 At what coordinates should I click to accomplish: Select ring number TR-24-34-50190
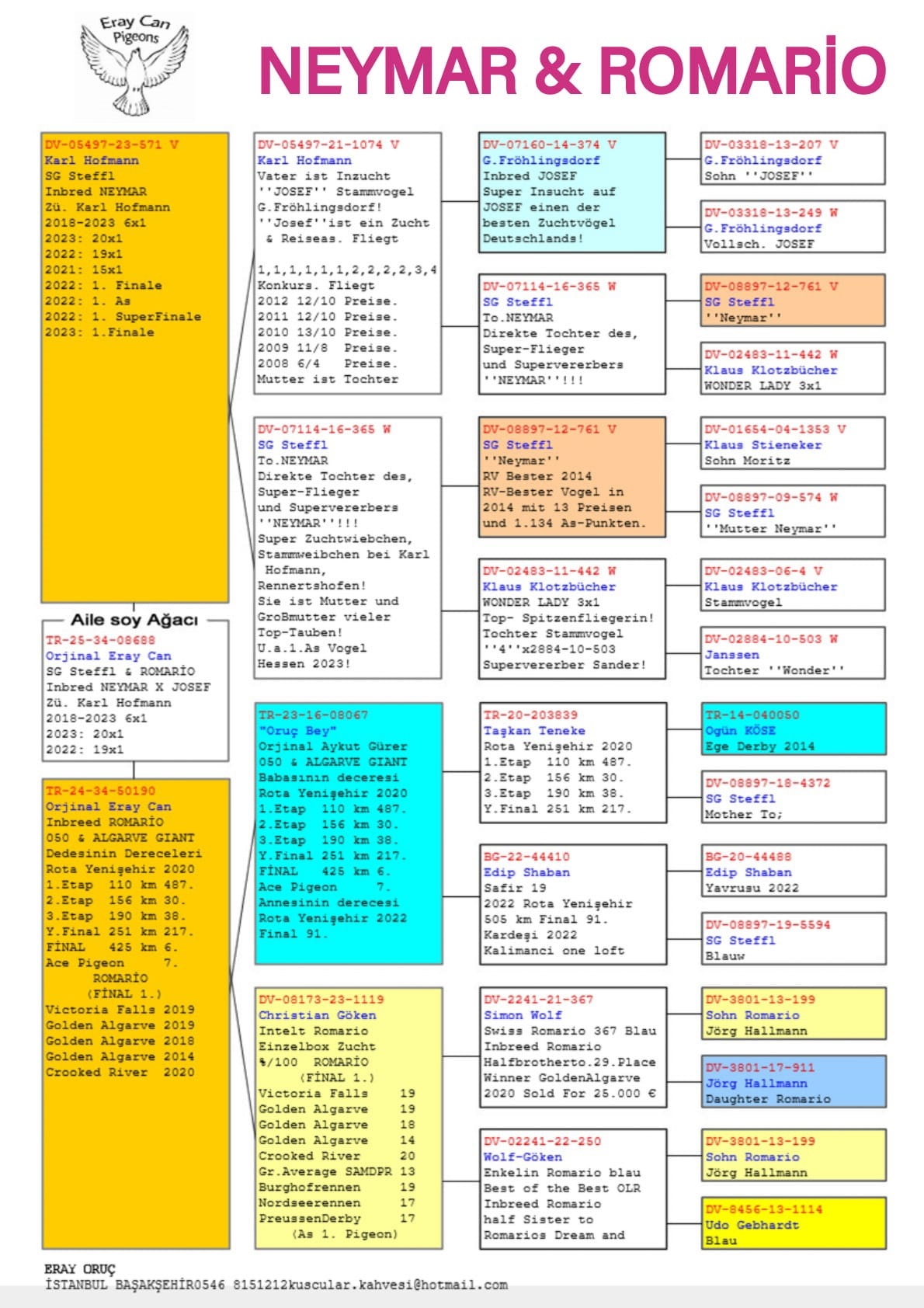(x=100, y=791)
